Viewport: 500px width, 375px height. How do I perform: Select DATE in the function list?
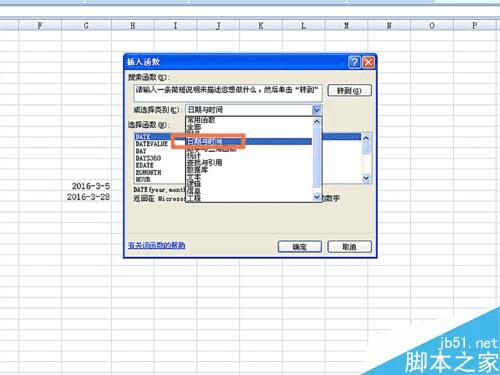point(143,137)
